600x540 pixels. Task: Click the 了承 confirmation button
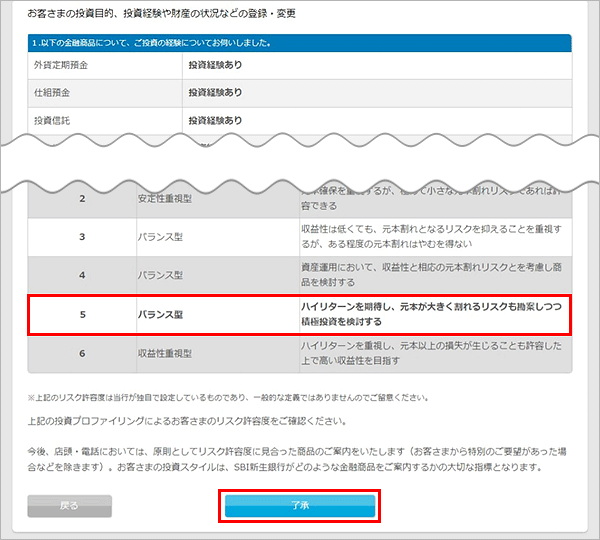[x=299, y=506]
